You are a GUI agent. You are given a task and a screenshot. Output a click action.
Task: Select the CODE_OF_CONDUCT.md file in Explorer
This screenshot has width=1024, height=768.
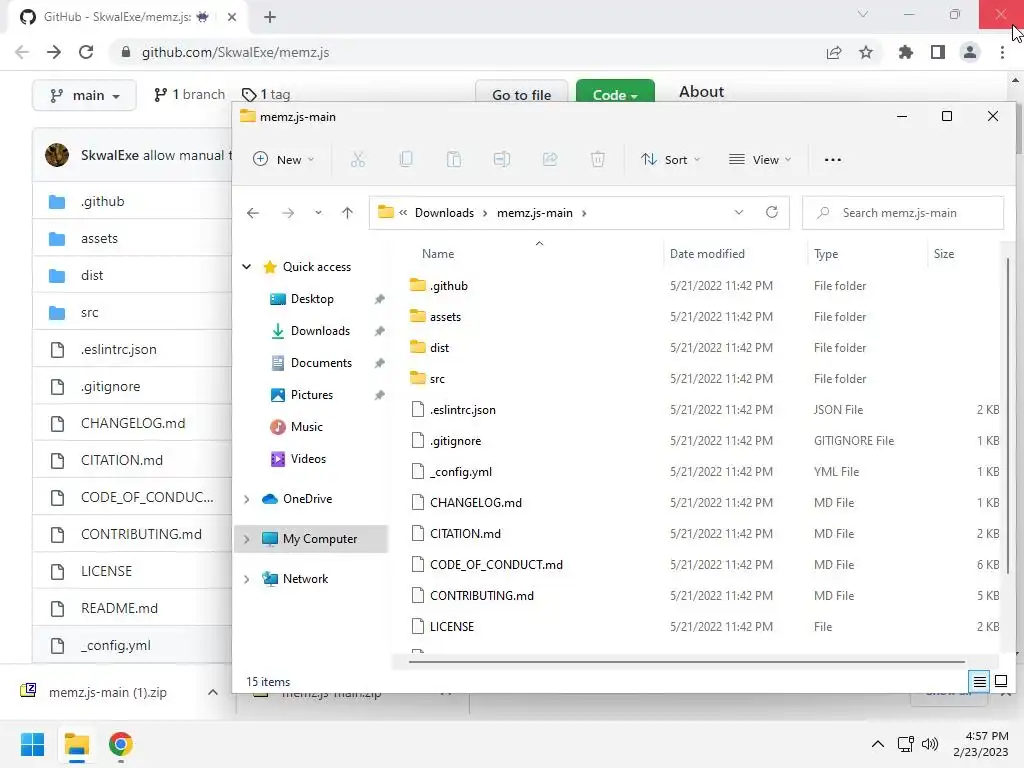pos(496,564)
